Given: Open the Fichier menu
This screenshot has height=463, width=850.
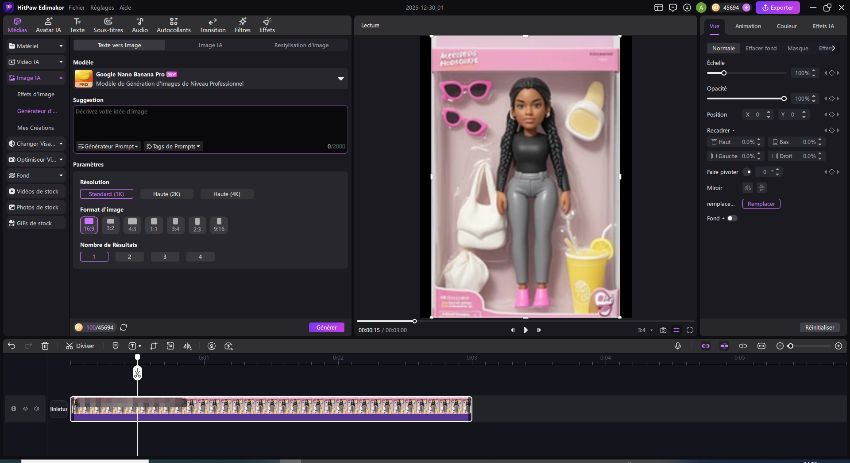Looking at the screenshot, I should coord(77,7).
